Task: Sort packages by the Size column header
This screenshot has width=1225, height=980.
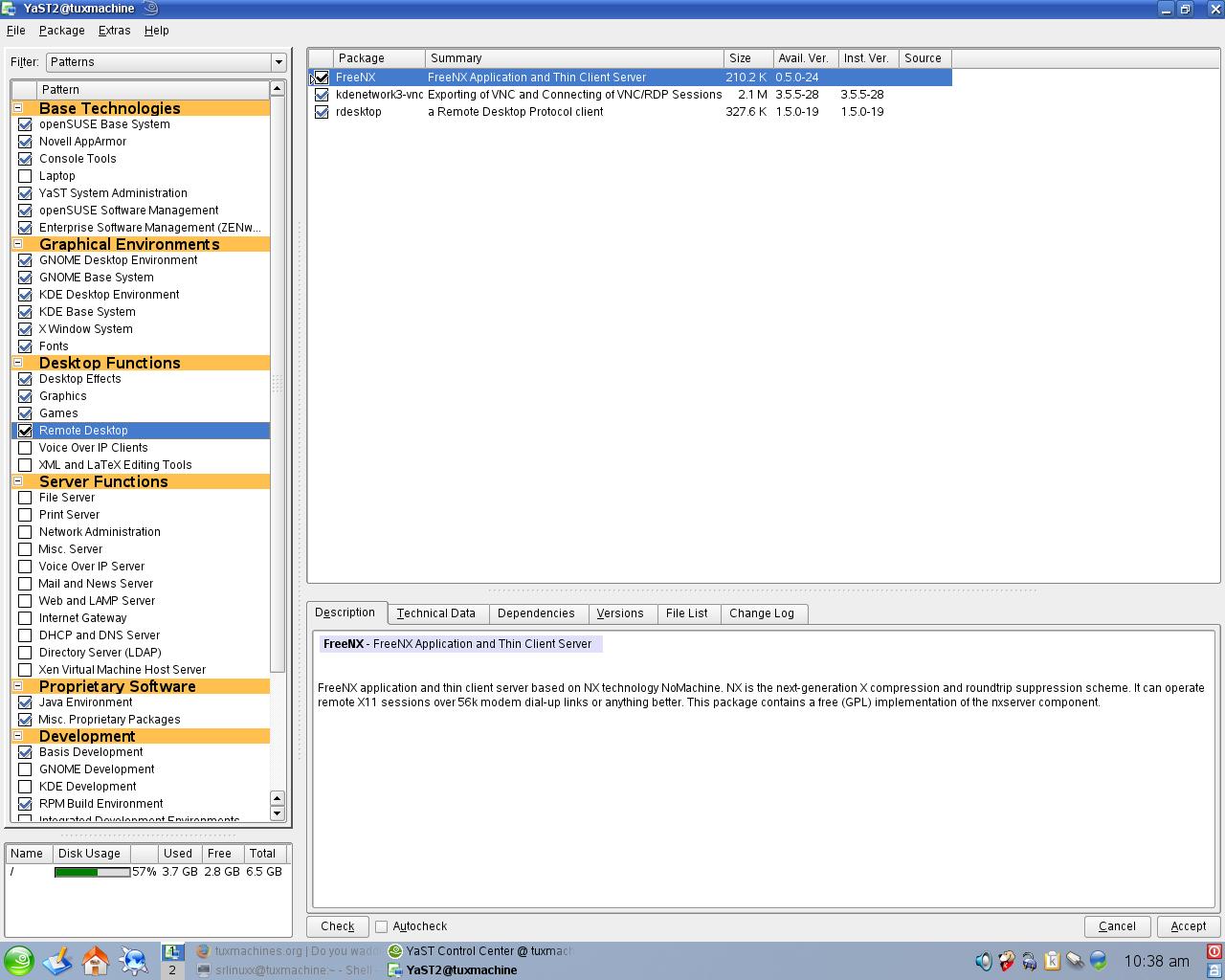Action: (x=747, y=58)
